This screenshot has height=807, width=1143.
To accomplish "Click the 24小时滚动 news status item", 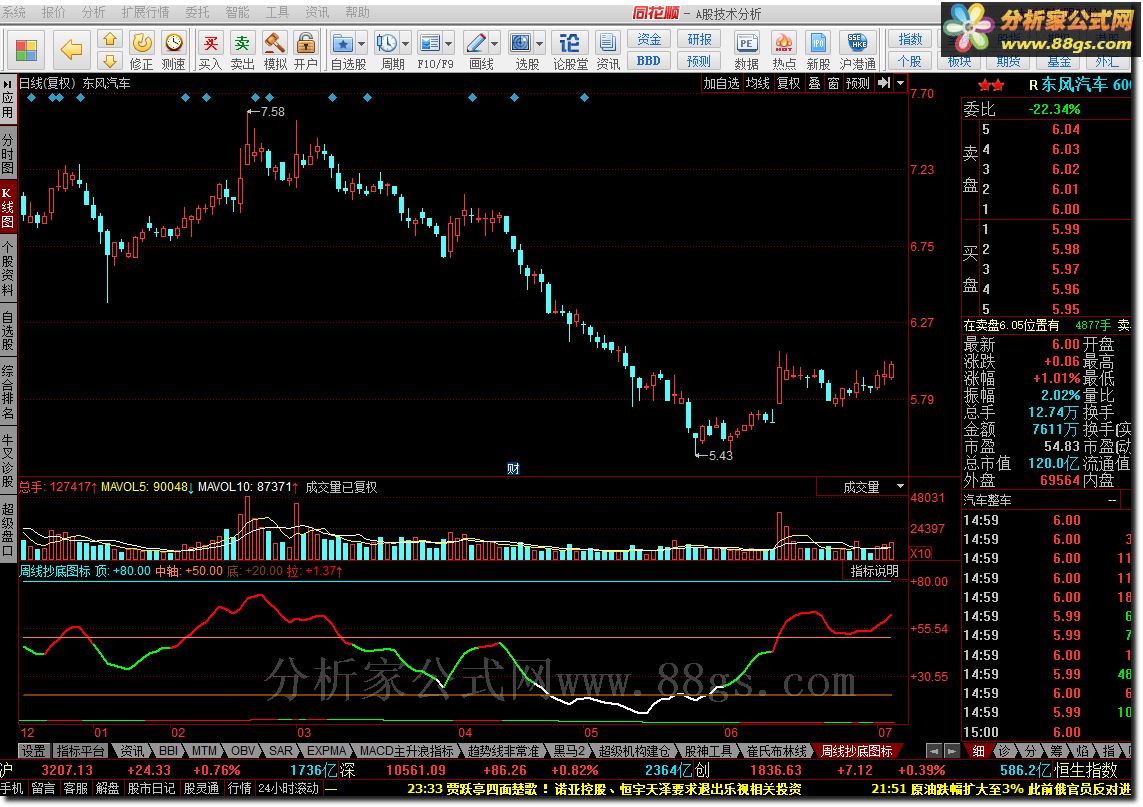I will [289, 788].
